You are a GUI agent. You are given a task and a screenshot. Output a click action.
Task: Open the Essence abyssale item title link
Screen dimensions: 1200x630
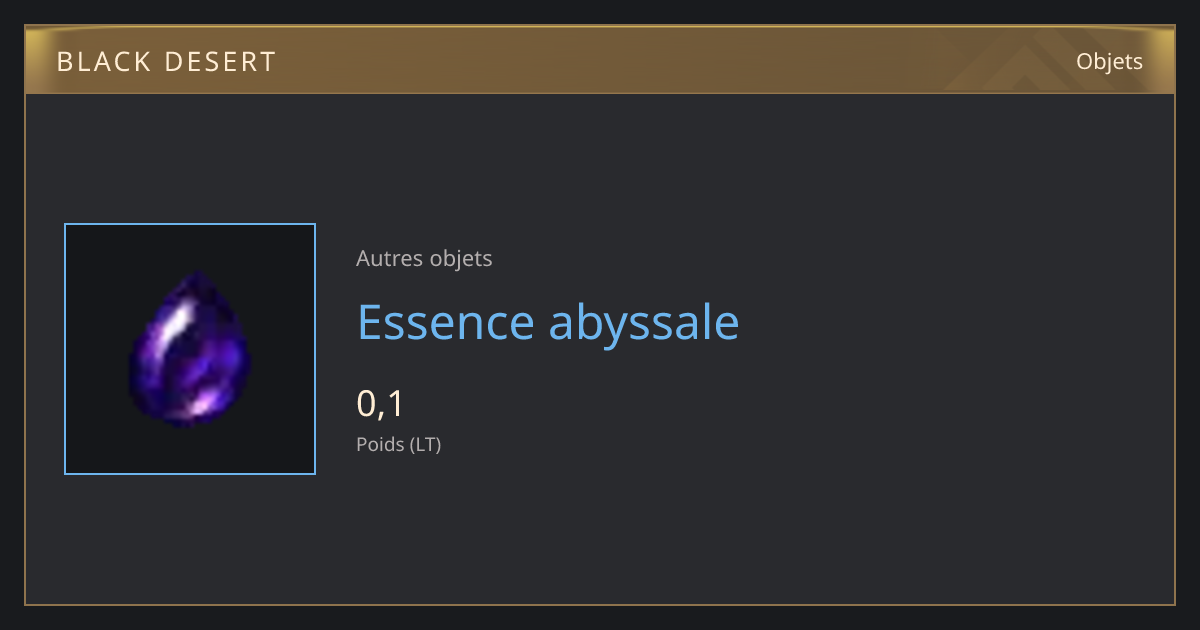548,322
